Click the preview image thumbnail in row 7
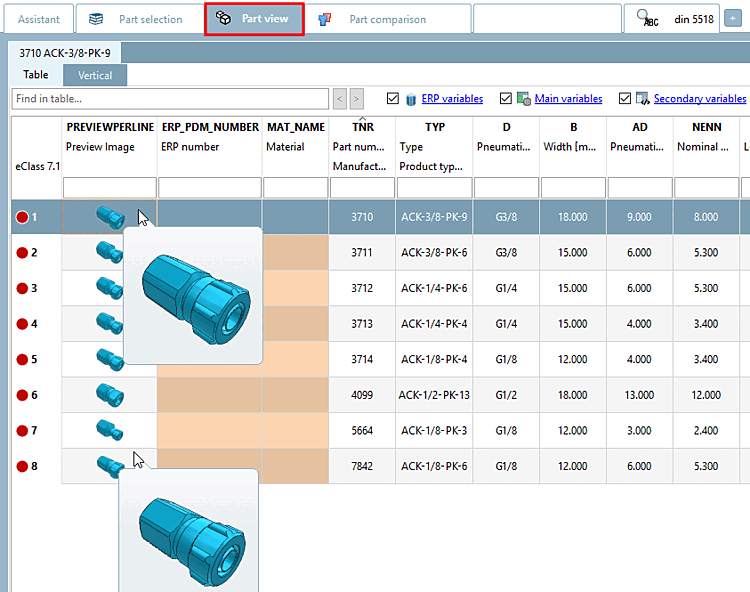 pyautogui.click(x=110, y=430)
